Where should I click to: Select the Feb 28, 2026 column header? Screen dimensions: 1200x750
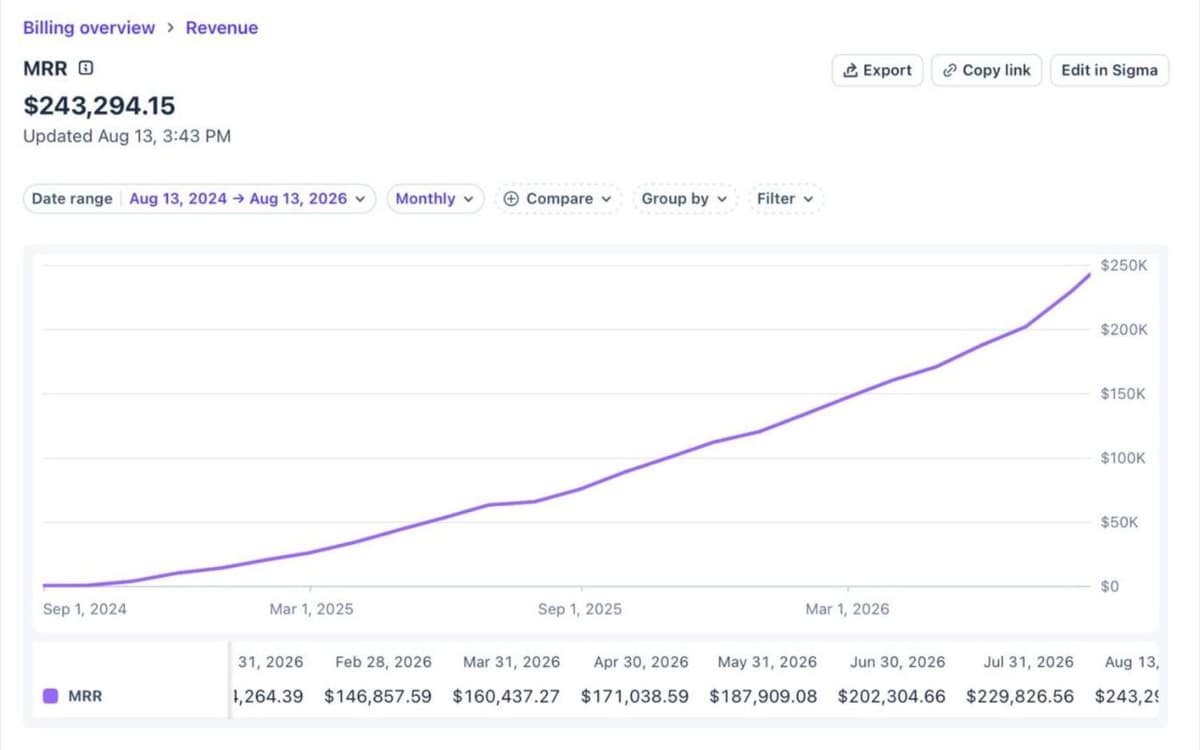[384, 662]
